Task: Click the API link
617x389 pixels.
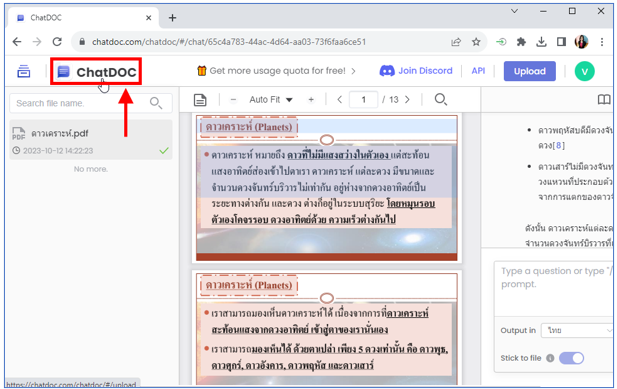Action: tap(478, 71)
